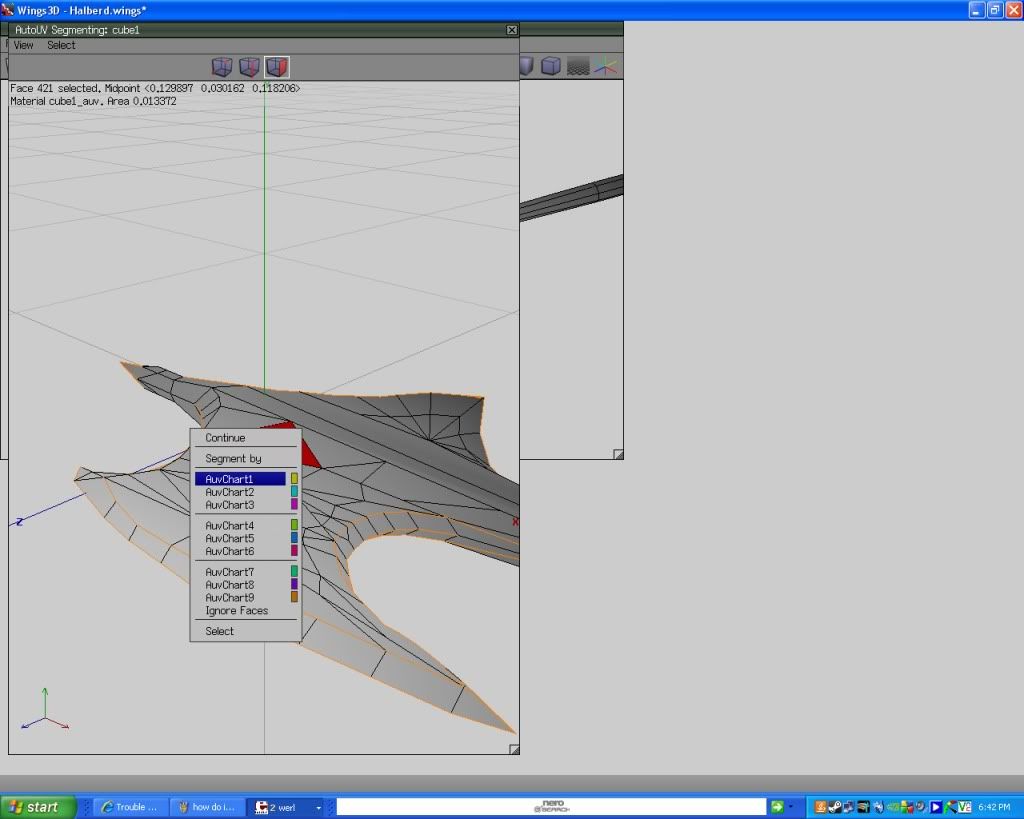The image size is (1024, 819).
Task: Click inside the Nero search field
Action: (x=550, y=806)
